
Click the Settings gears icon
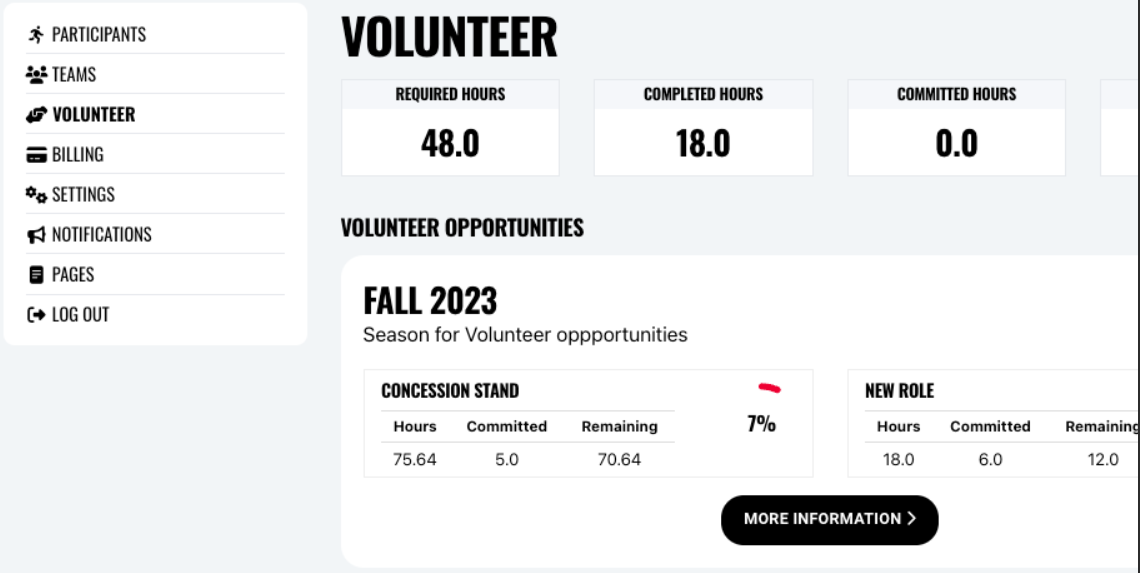click(36, 194)
